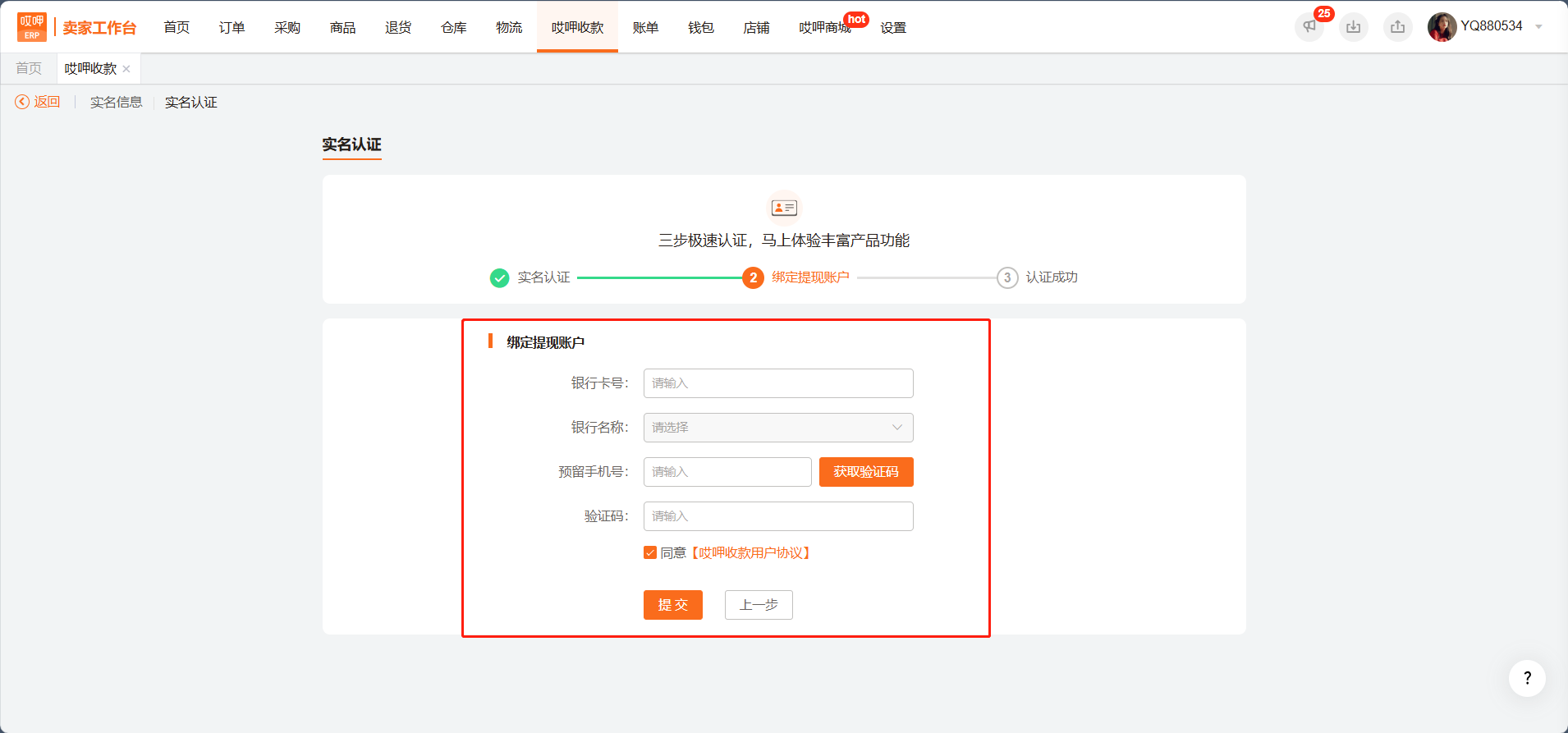Image resolution: width=1568 pixels, height=733 pixels.
Task: Open 设置 menu
Action: click(893, 27)
